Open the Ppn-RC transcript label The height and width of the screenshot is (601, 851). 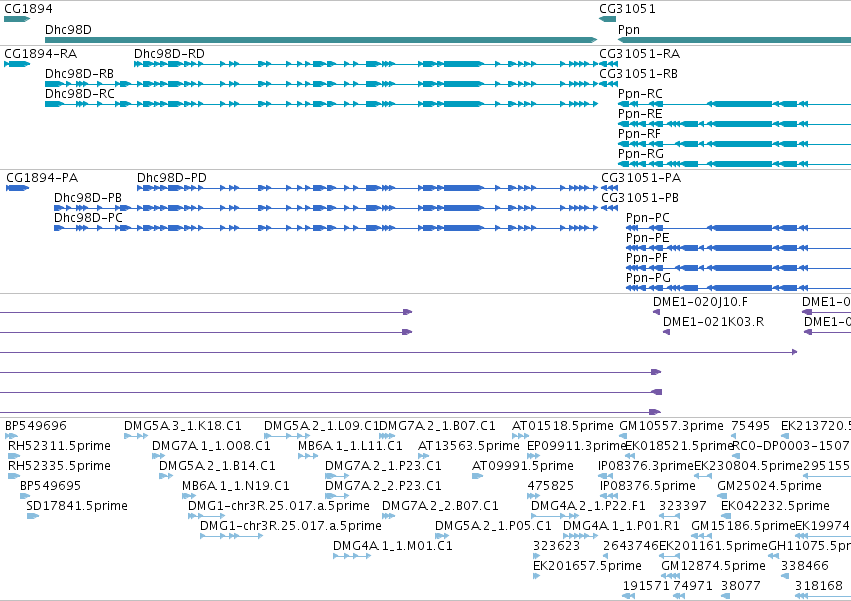[x=640, y=94]
